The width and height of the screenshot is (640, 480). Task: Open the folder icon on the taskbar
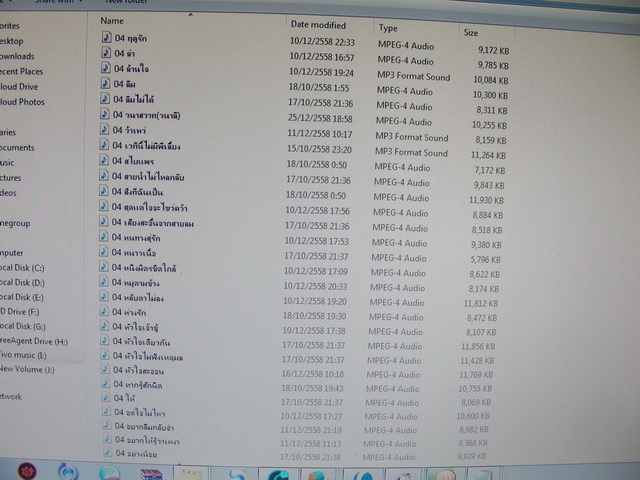pyautogui.click(x=190, y=473)
